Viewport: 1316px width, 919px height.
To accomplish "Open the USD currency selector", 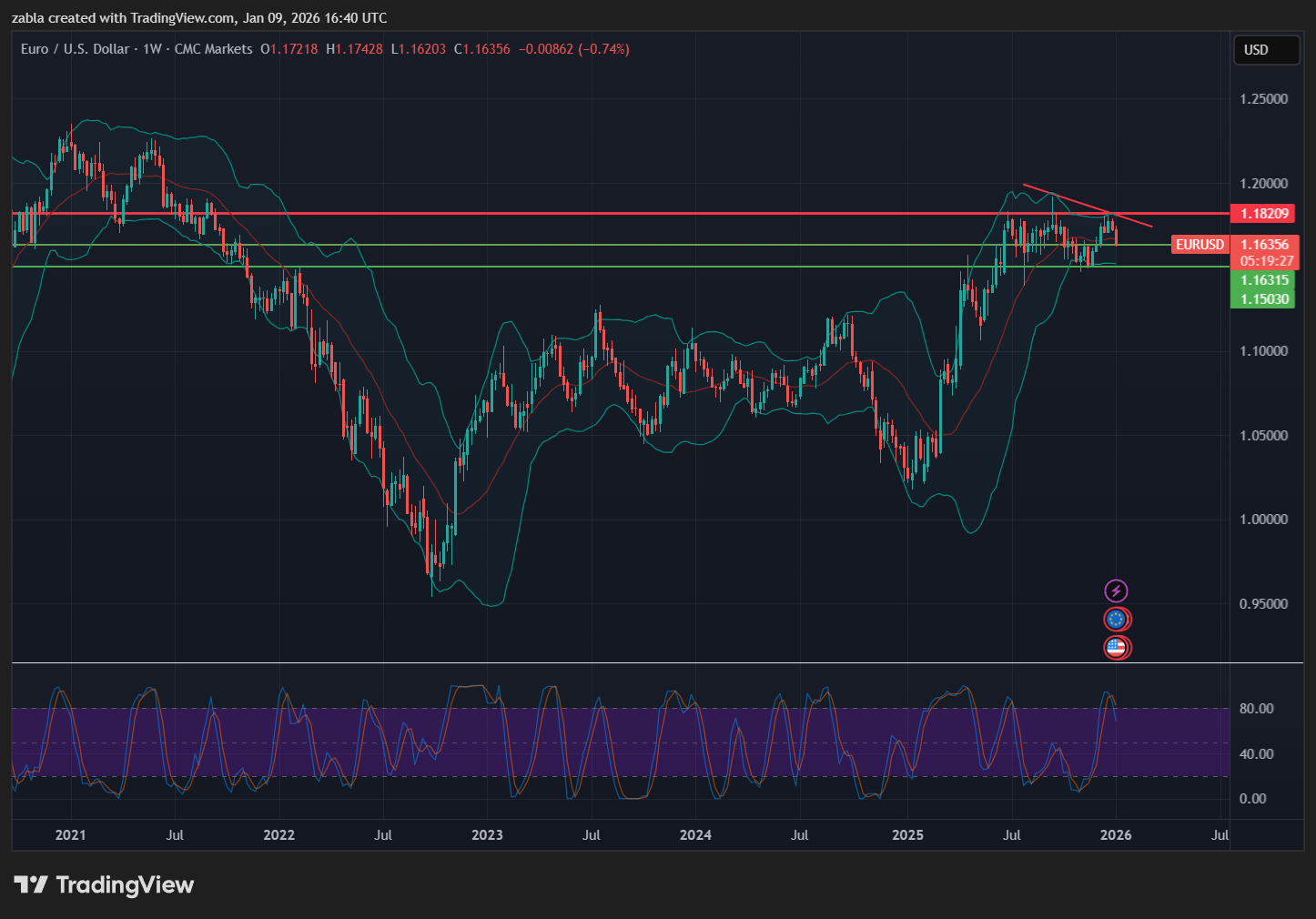I will tap(1265, 50).
